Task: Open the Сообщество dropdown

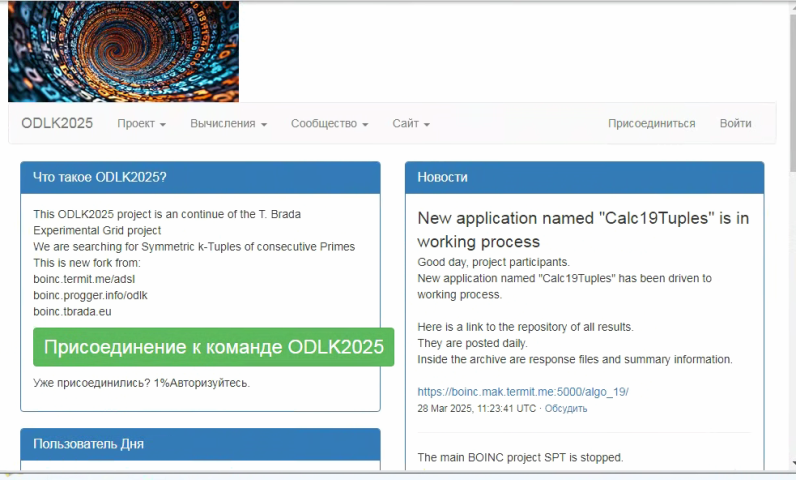Action: (x=329, y=123)
